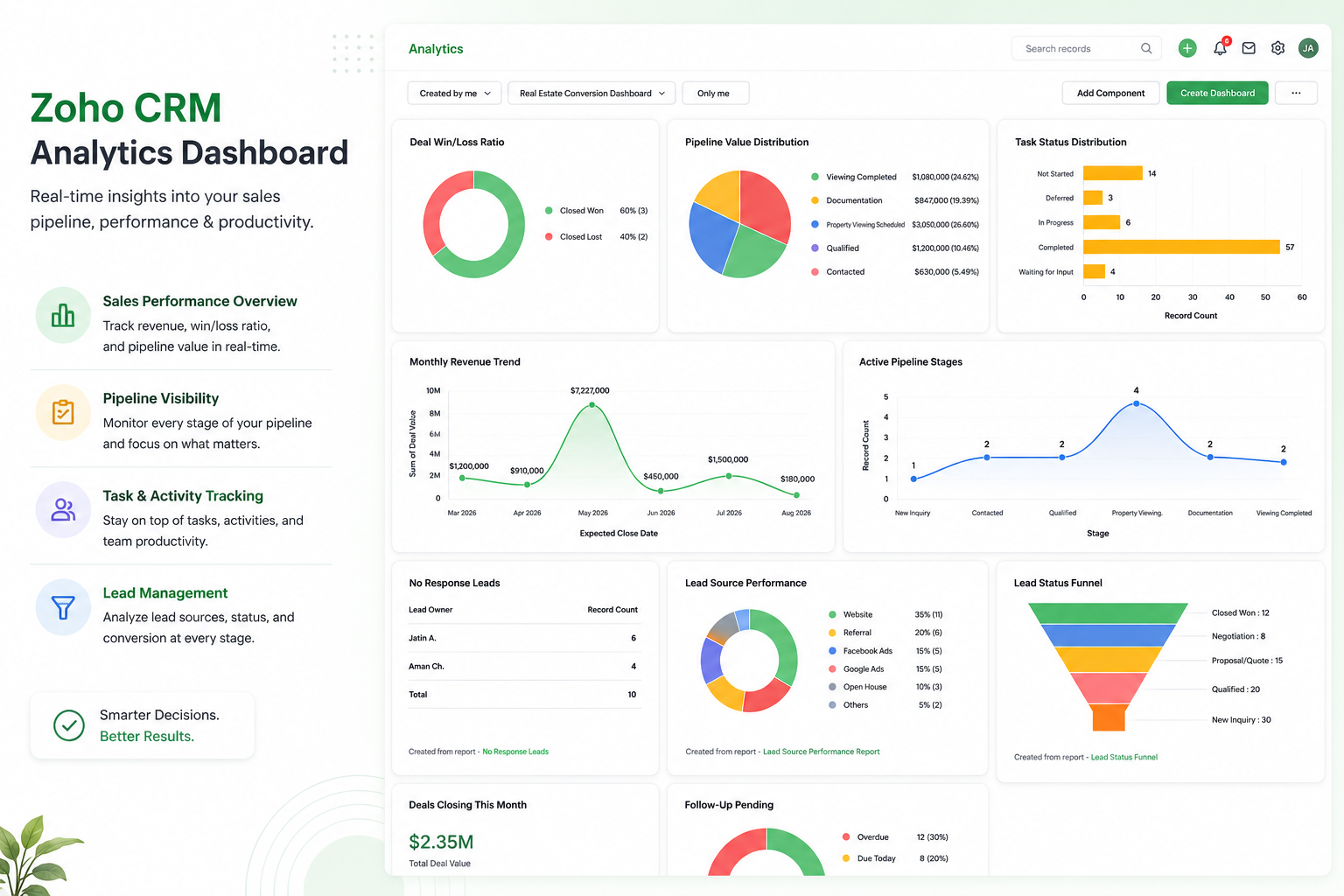
Task: Click the Only me filter button
Action: (715, 93)
